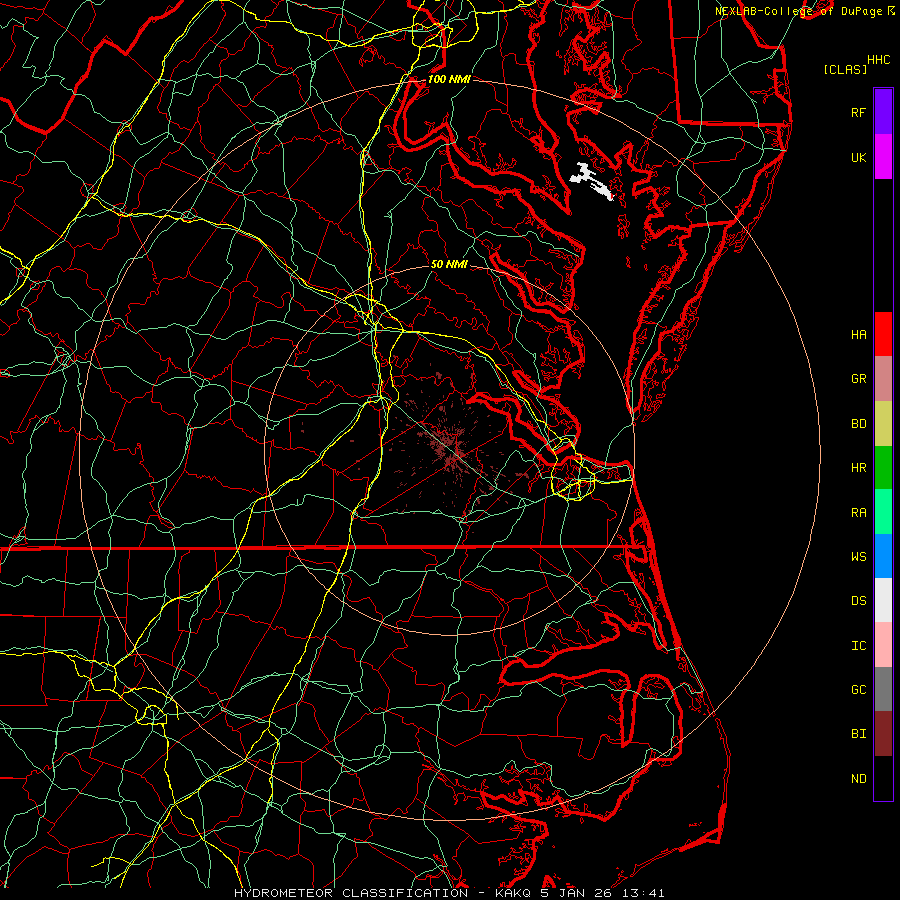Click the BI brown legend swatch

(x=883, y=734)
